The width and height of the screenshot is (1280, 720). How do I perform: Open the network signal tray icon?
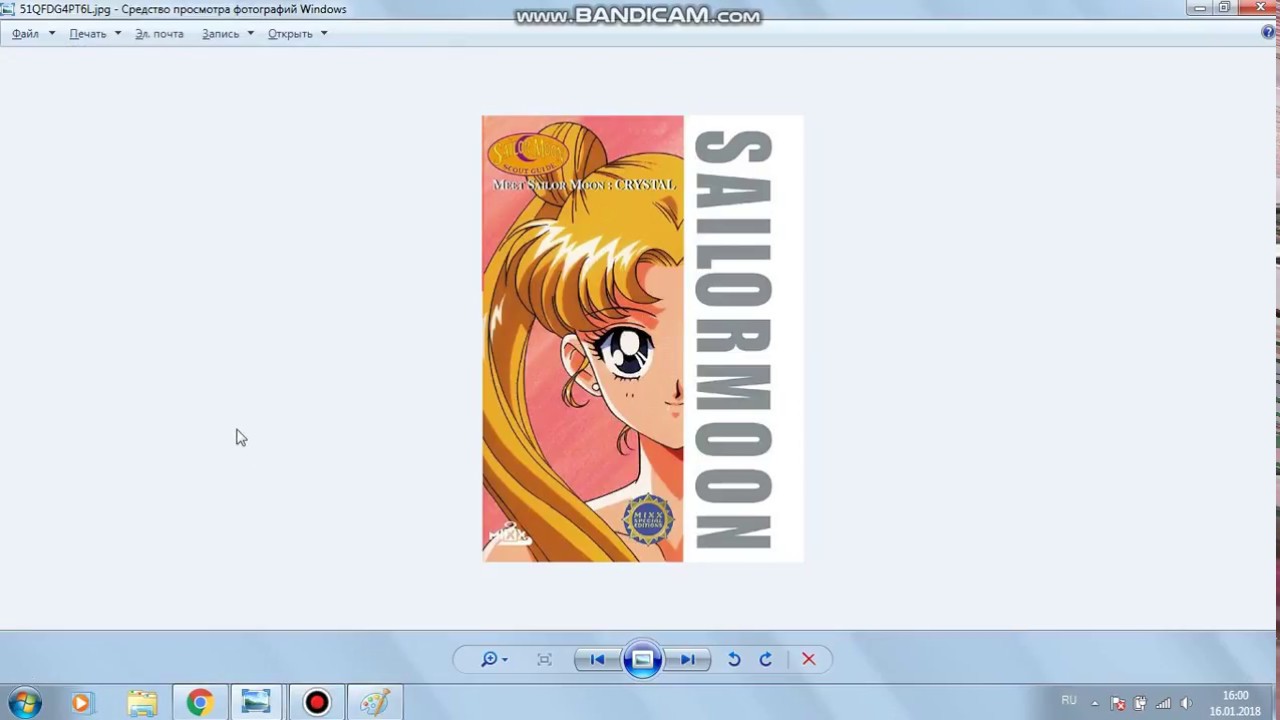[x=1163, y=703]
